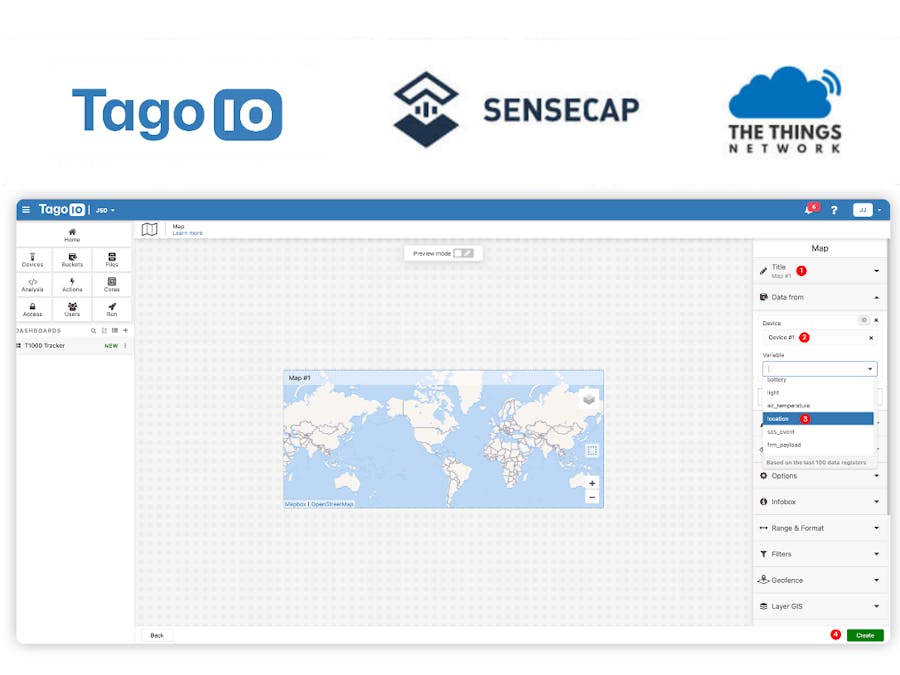Open the Cores module
Viewport: 900px width, 675px height.
pyautogui.click(x=112, y=285)
